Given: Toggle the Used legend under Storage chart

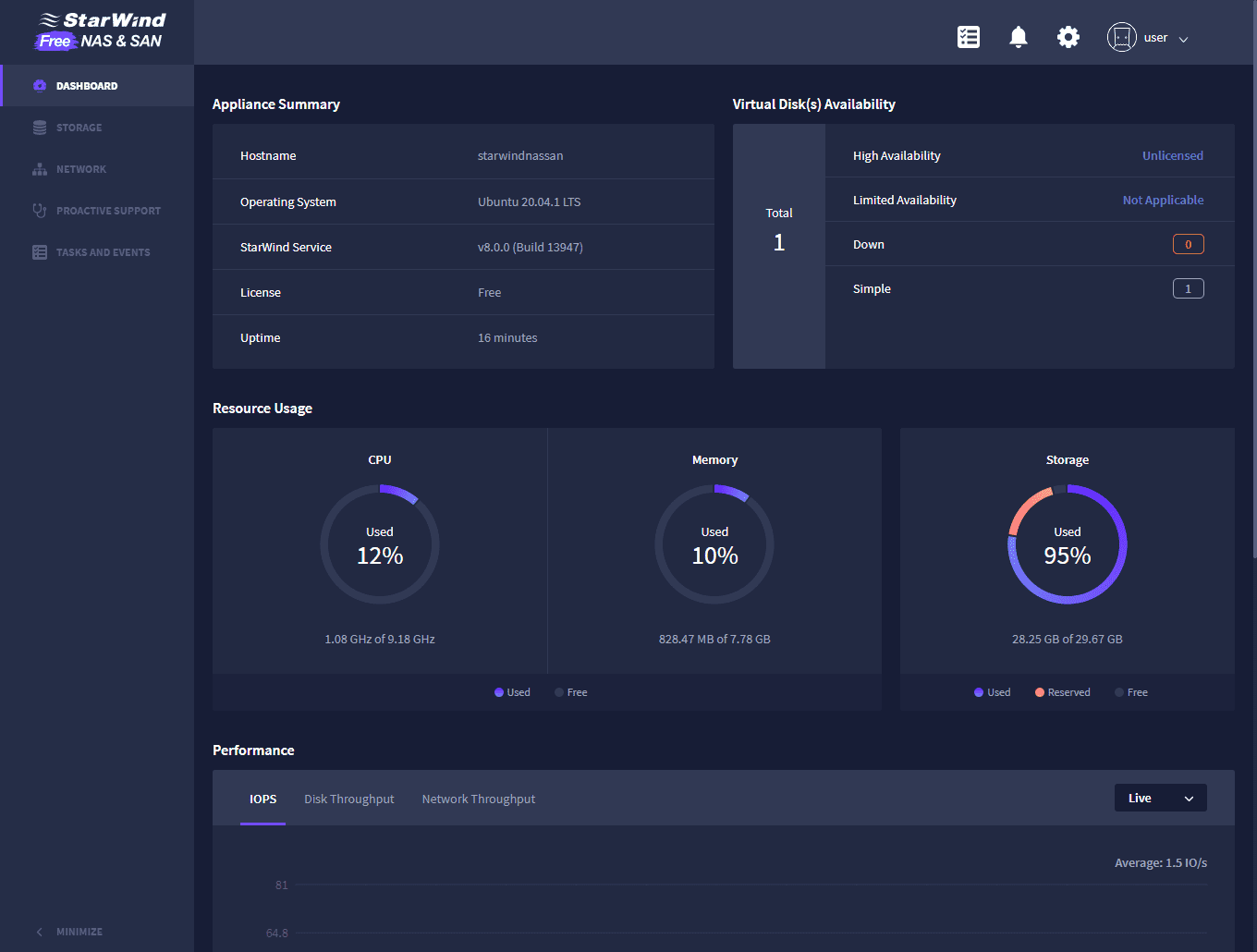Looking at the screenshot, I should pyautogui.click(x=993, y=692).
